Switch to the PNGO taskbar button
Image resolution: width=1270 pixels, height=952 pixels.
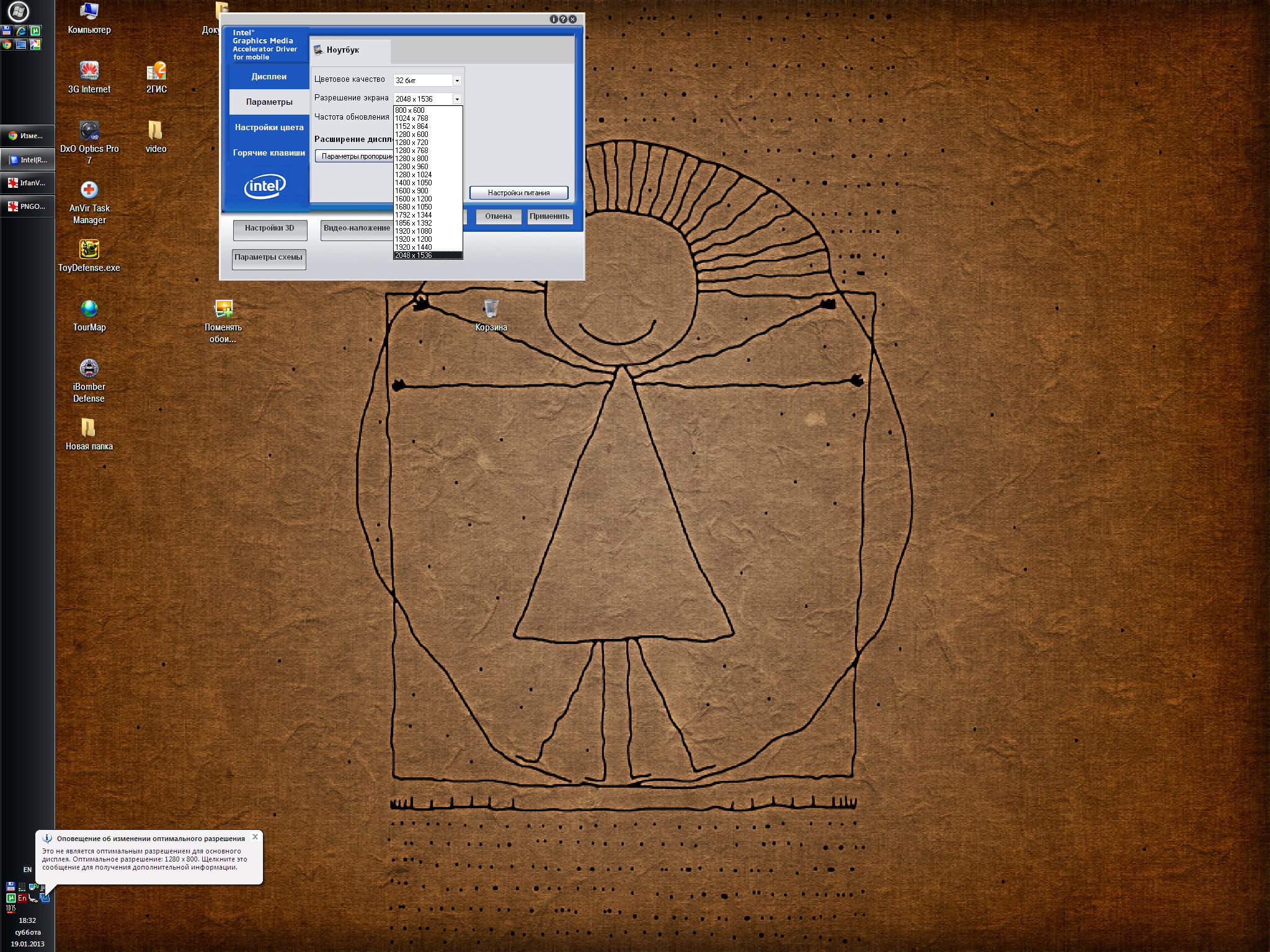[27, 206]
